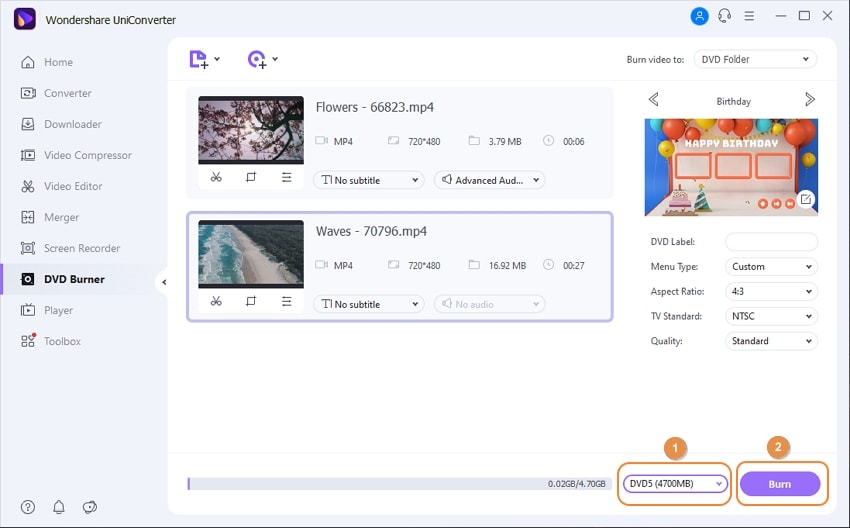The width and height of the screenshot is (850, 528).
Task: Open the Quality dropdown
Action: point(771,341)
